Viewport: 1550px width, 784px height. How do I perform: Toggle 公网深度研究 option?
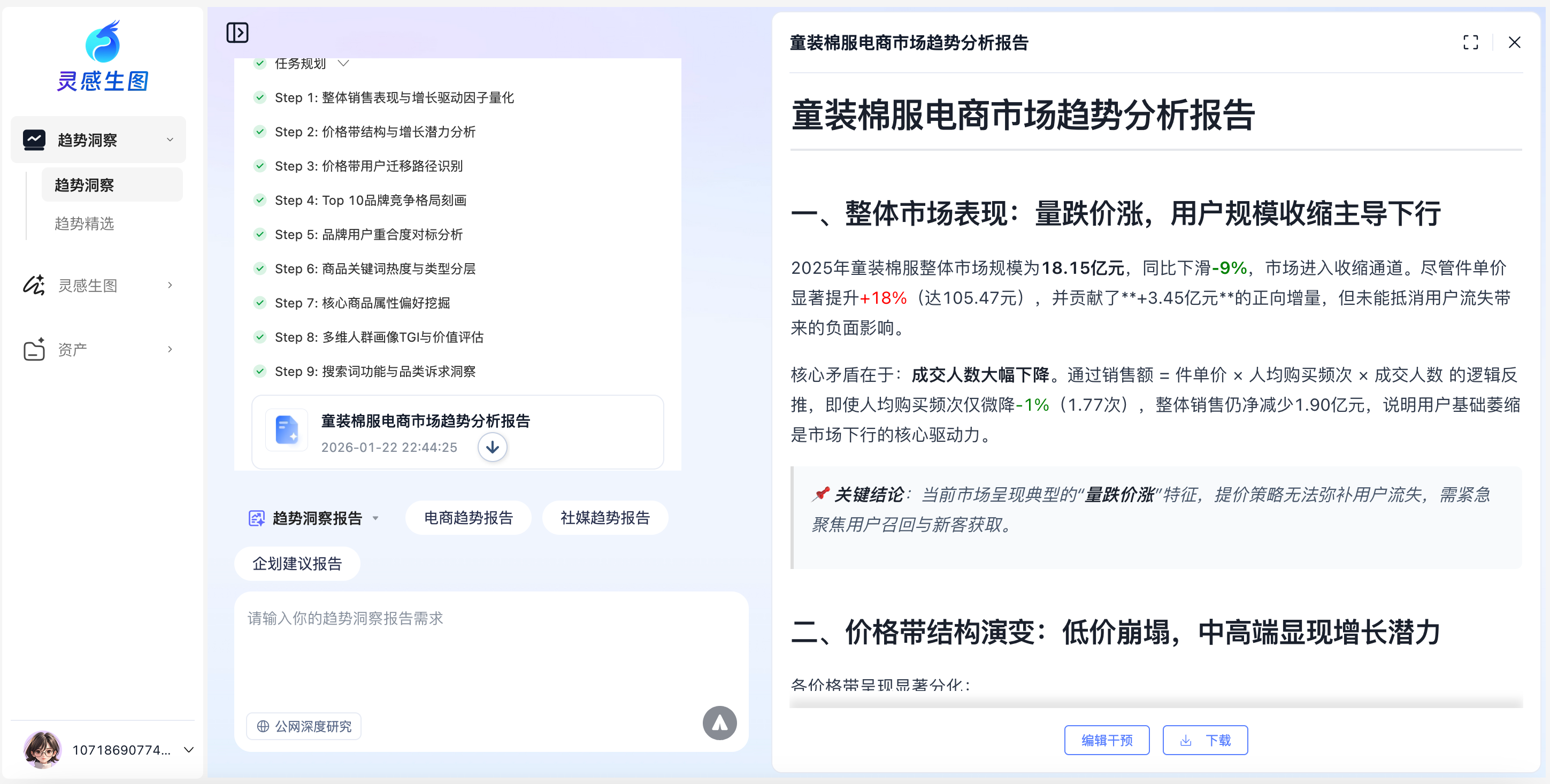coord(304,726)
